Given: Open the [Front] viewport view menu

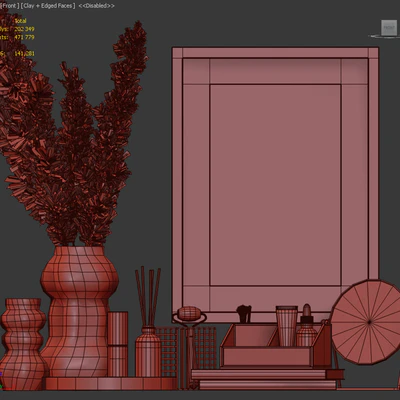Looking at the screenshot, I should click(9, 6).
